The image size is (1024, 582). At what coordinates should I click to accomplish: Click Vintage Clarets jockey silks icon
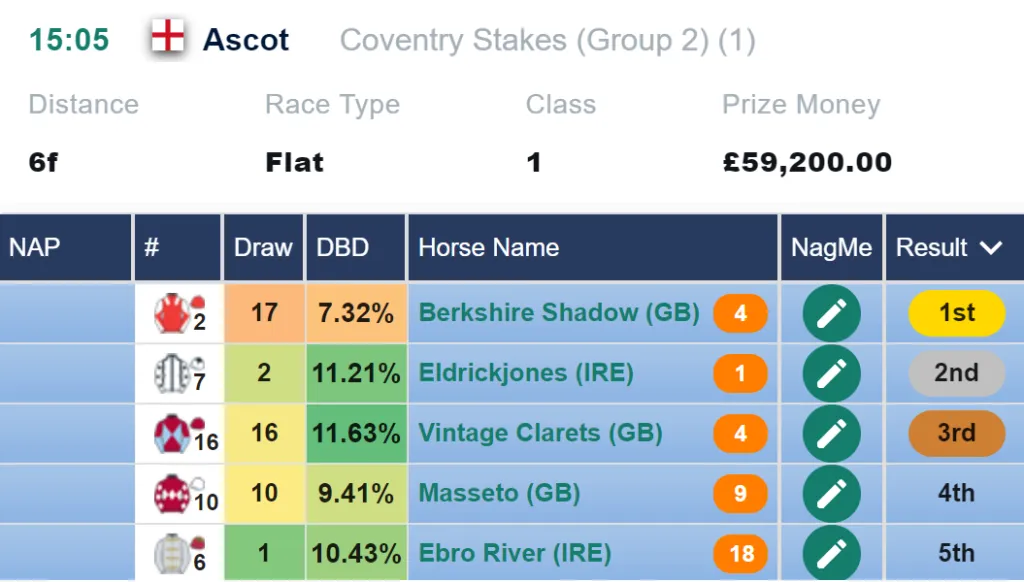coord(172,433)
